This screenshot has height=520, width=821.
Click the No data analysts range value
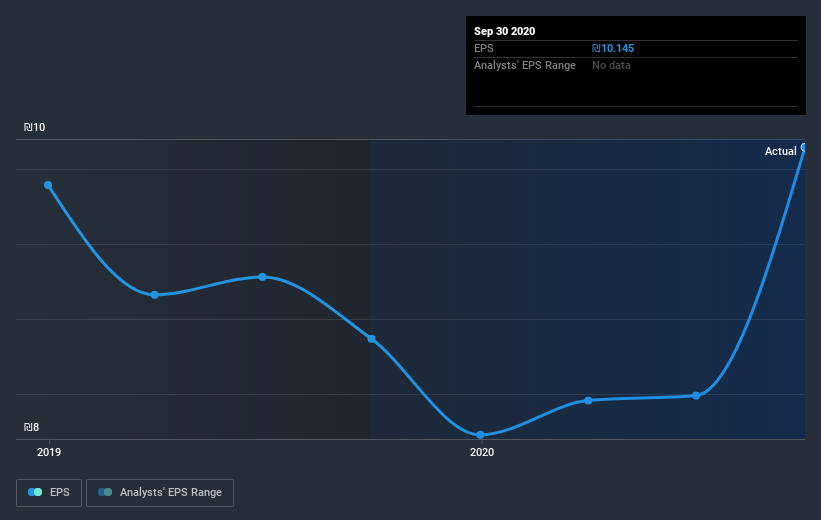[611, 65]
